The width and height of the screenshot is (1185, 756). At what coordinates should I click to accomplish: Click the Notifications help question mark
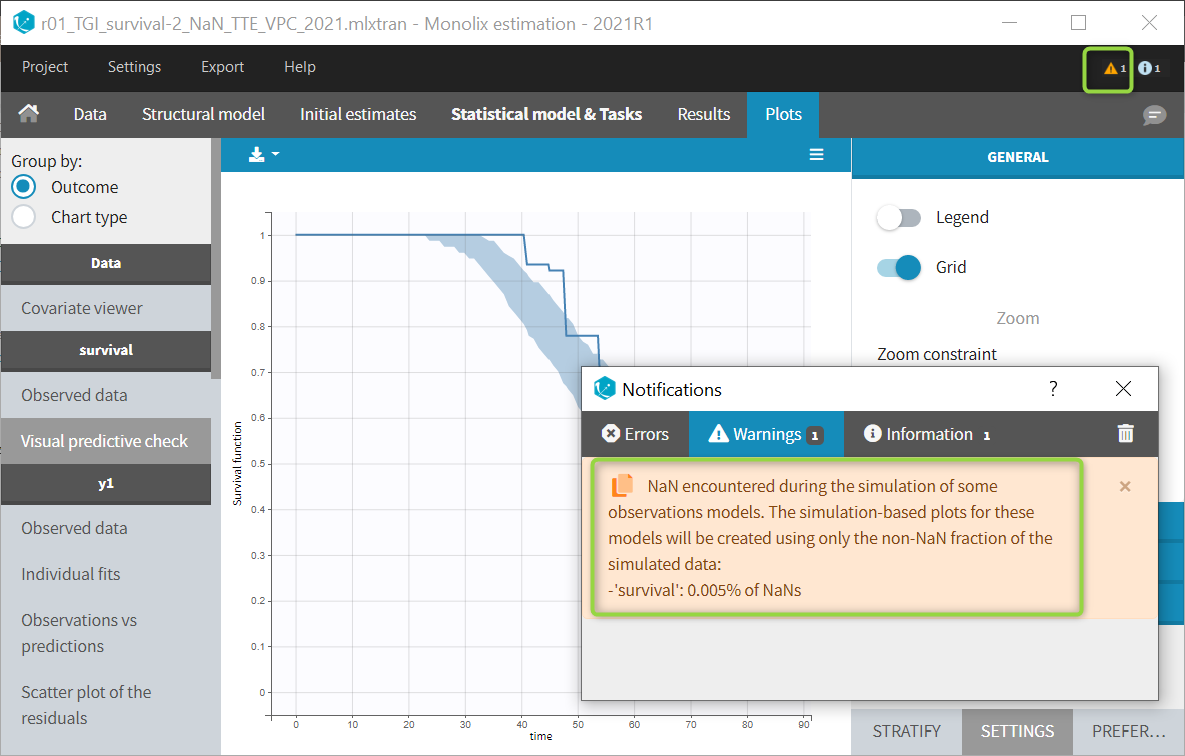click(1053, 389)
